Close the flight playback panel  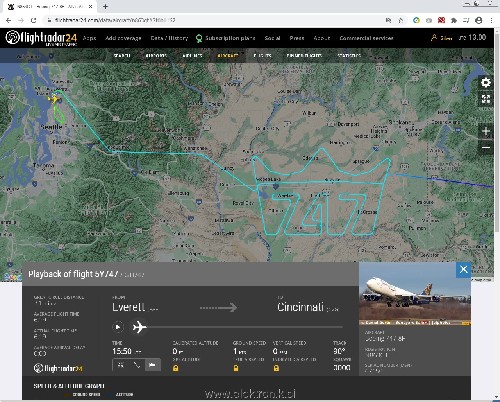(463, 269)
